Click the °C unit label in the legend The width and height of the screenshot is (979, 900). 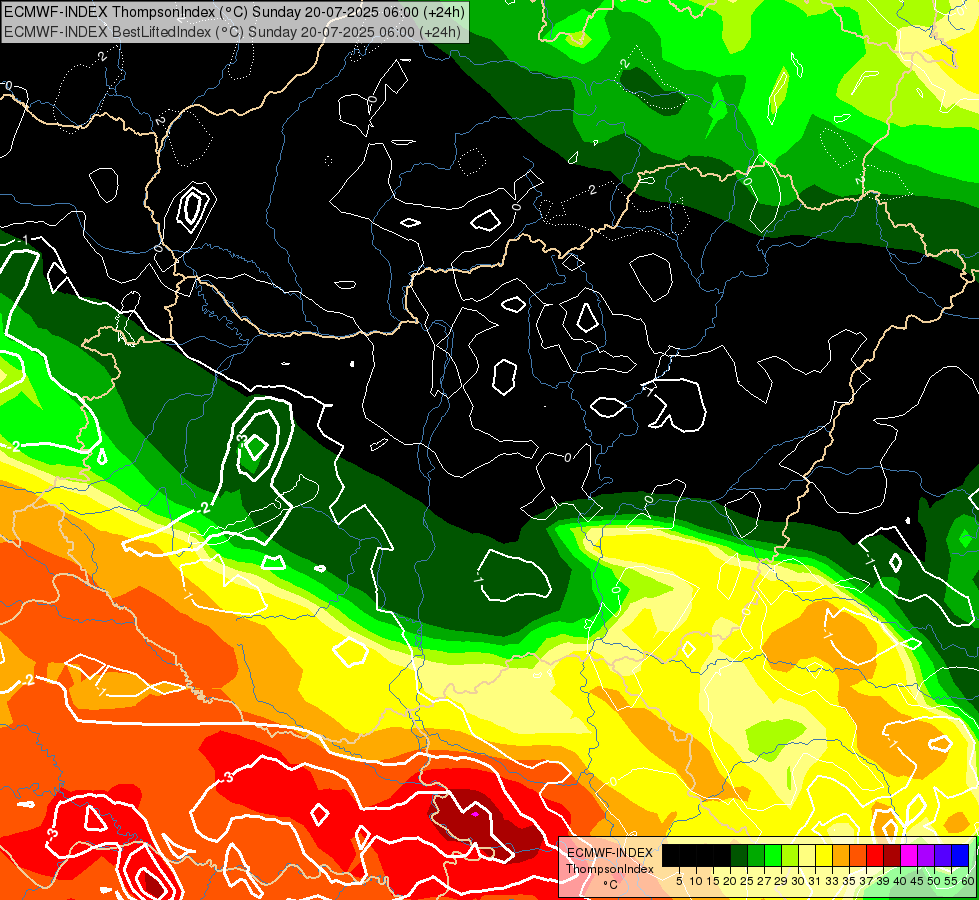[x=610, y=885]
